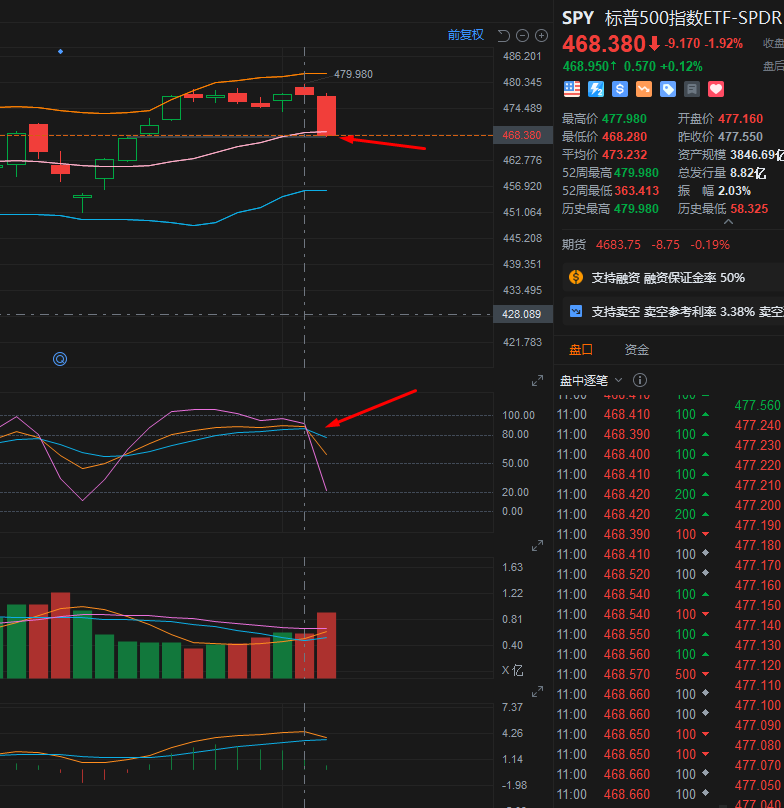Click the gray notes icon
784x808 pixels.
[692, 89]
